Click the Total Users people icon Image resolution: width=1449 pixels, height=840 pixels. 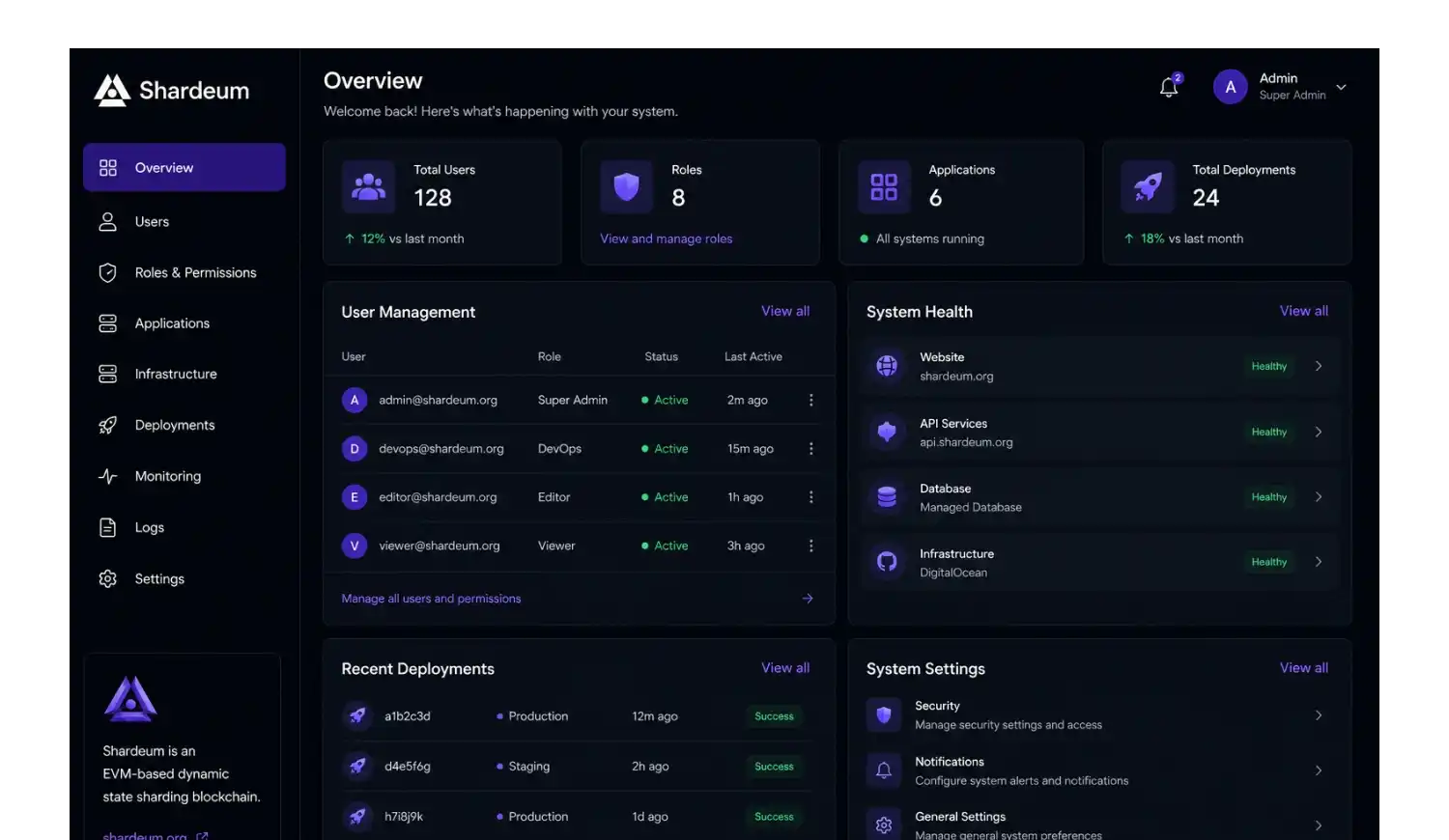click(x=368, y=186)
